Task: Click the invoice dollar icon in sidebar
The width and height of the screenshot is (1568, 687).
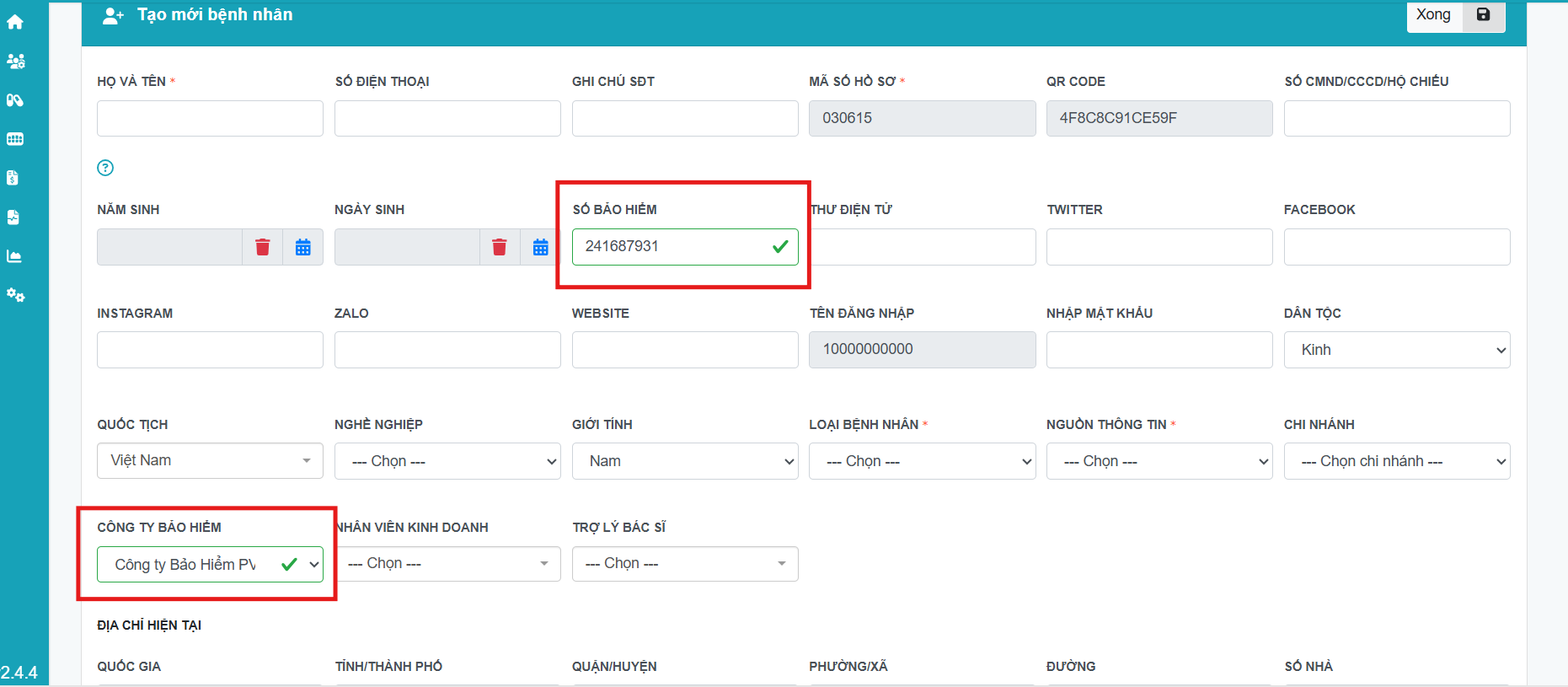Action: (13, 178)
